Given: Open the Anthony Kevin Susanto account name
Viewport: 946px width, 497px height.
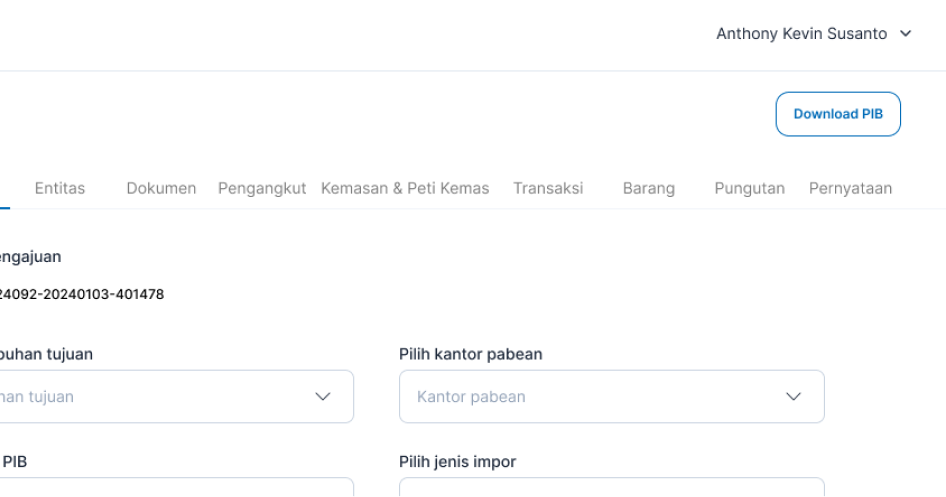Looking at the screenshot, I should [801, 34].
